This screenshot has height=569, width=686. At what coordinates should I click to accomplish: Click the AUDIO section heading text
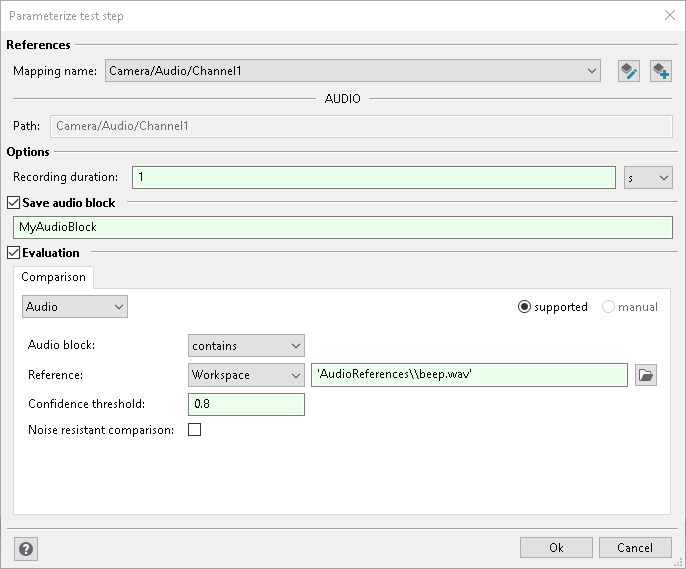pyautogui.click(x=343, y=99)
